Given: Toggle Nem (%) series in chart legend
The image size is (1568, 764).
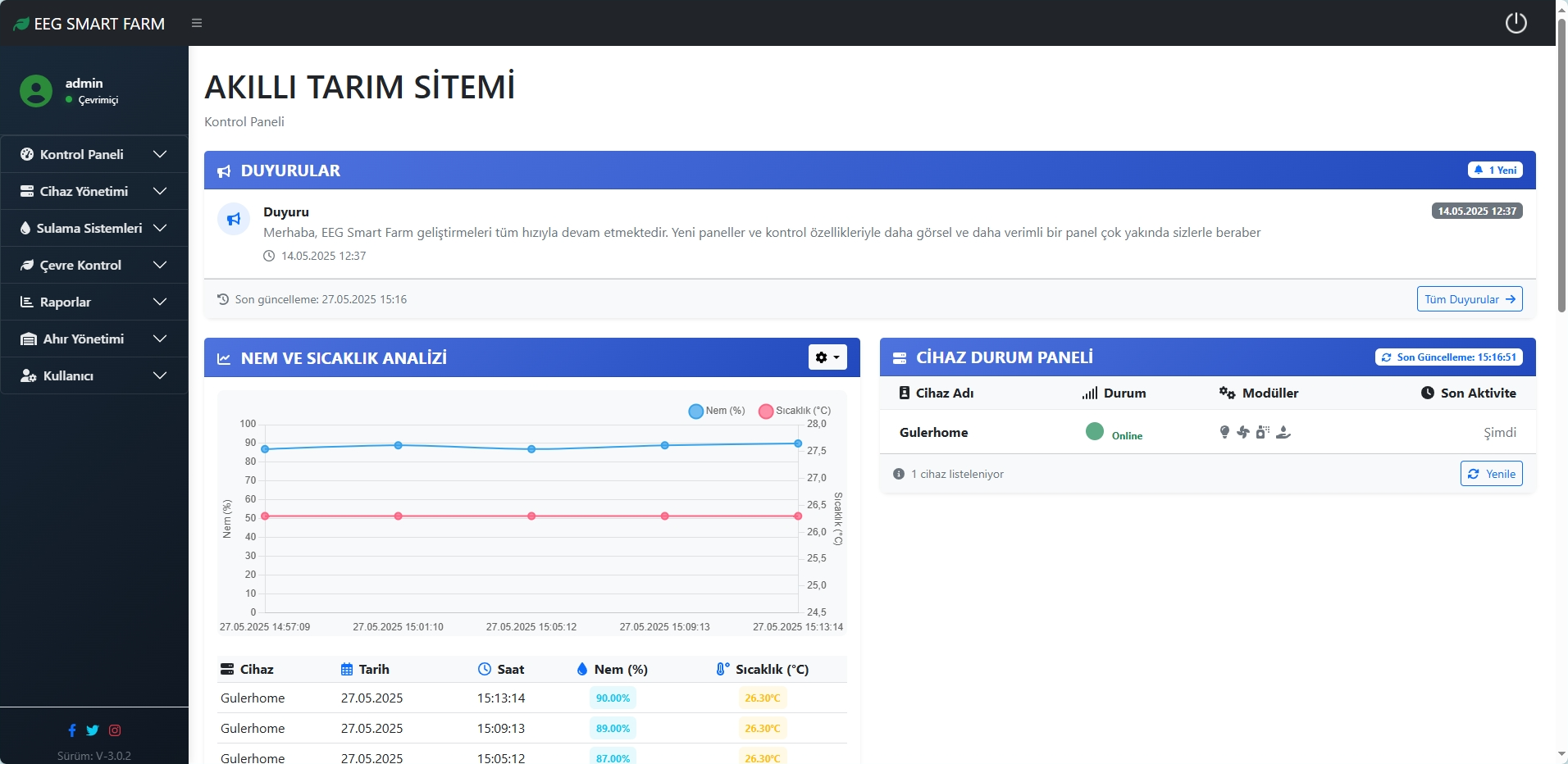Looking at the screenshot, I should coord(717,411).
